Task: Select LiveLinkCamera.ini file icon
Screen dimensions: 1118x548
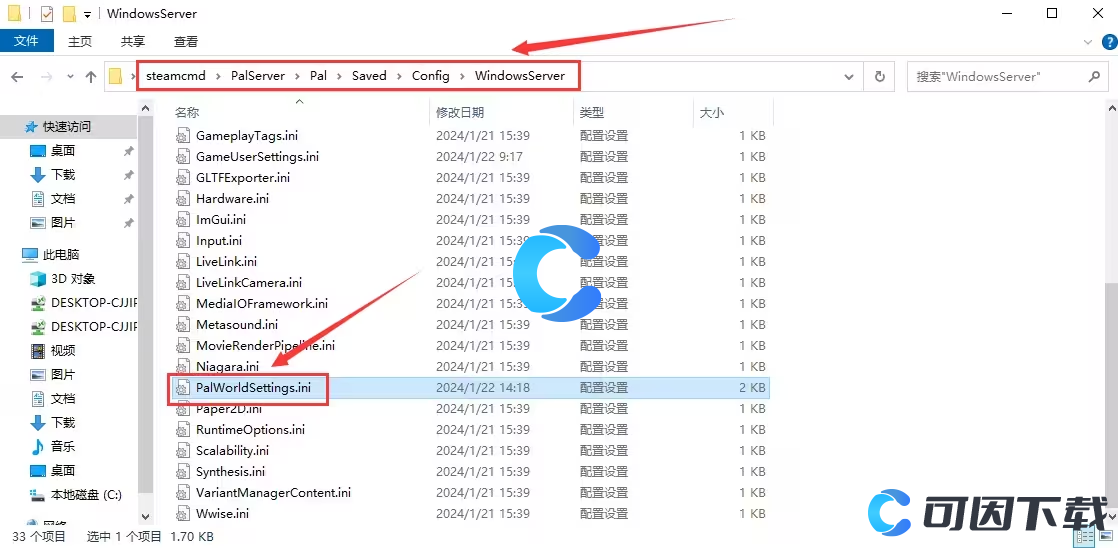Action: point(183,282)
